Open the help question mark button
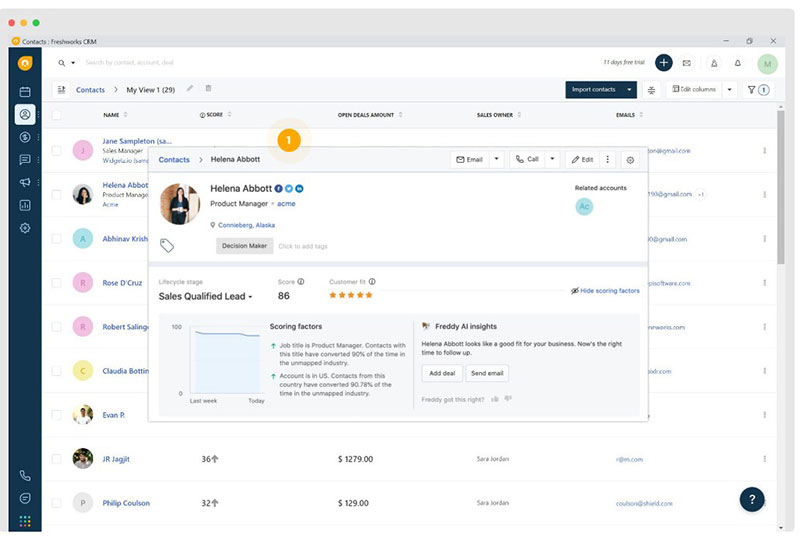The image size is (800, 541). pyautogui.click(x=752, y=499)
